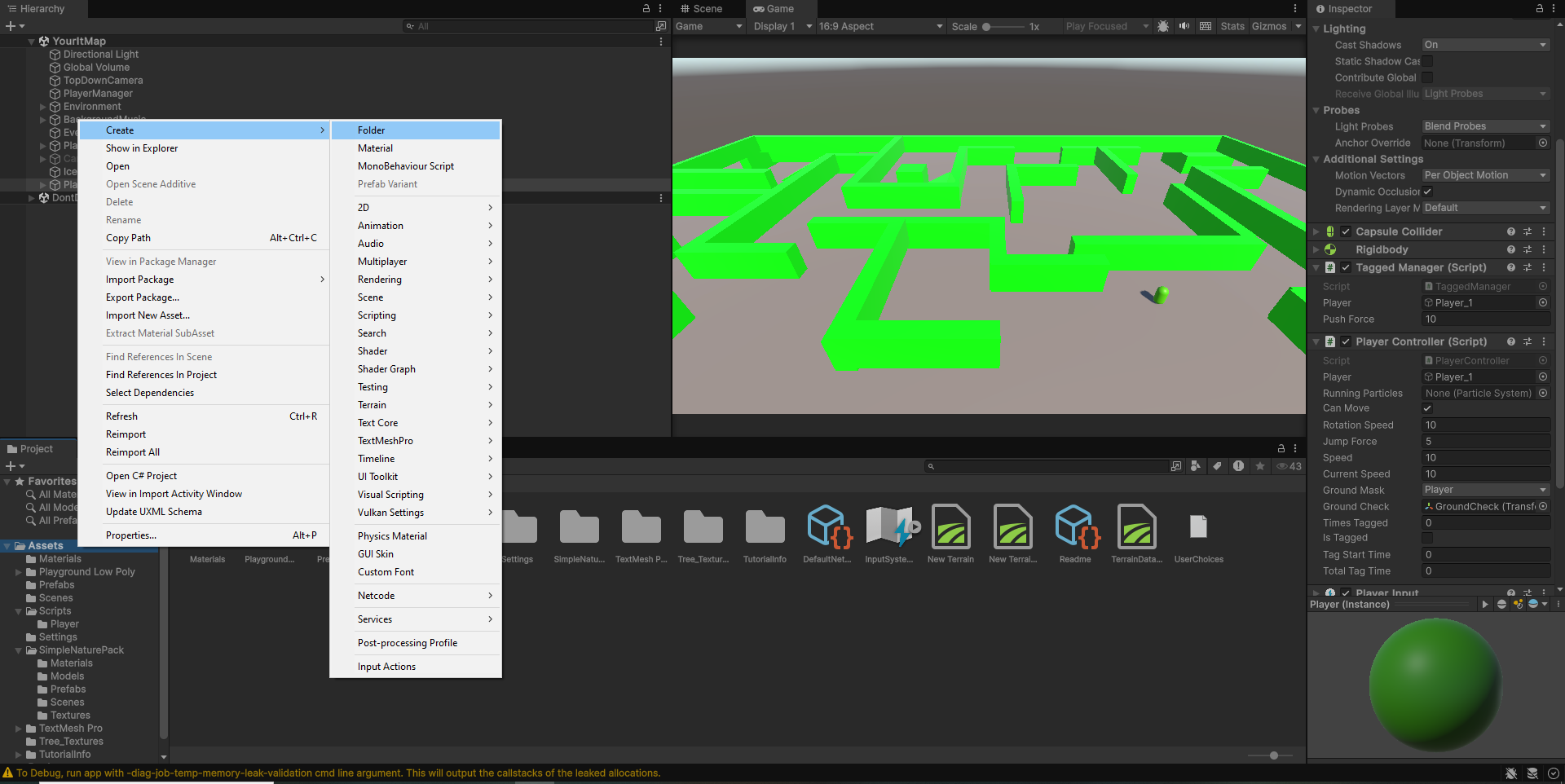This screenshot has height=784, width=1565.
Task: Click the warning icon in status bar
Action: click(8, 773)
